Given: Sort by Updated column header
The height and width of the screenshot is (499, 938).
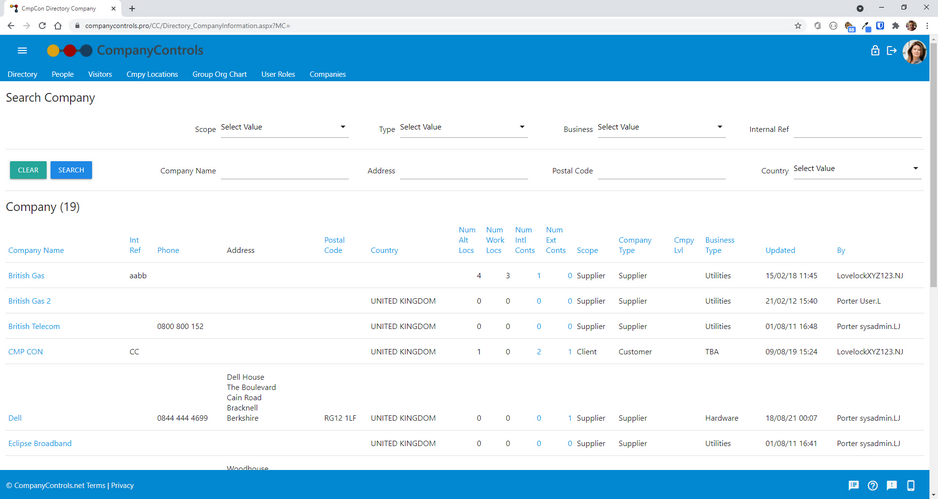Looking at the screenshot, I should point(780,250).
